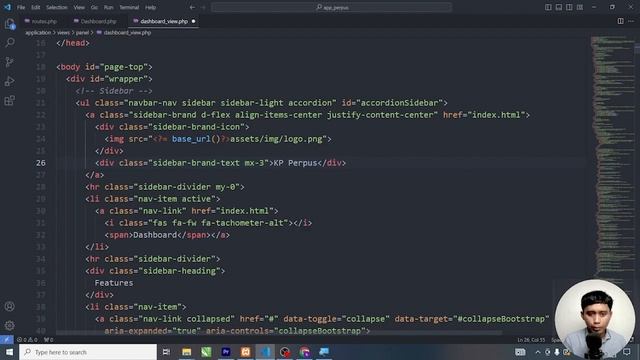Image resolution: width=640 pixels, height=360 pixels.
Task: Click the 'KP Perpus' text on line 26
Action: pos(295,163)
